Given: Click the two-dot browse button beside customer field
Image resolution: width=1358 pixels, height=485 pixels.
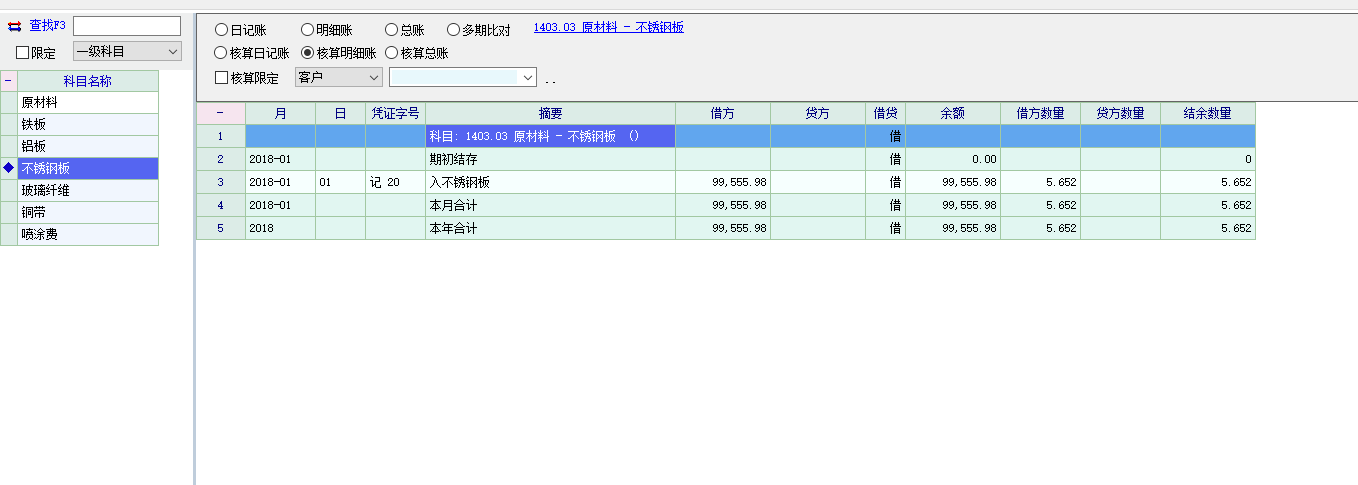Looking at the screenshot, I should (550, 78).
